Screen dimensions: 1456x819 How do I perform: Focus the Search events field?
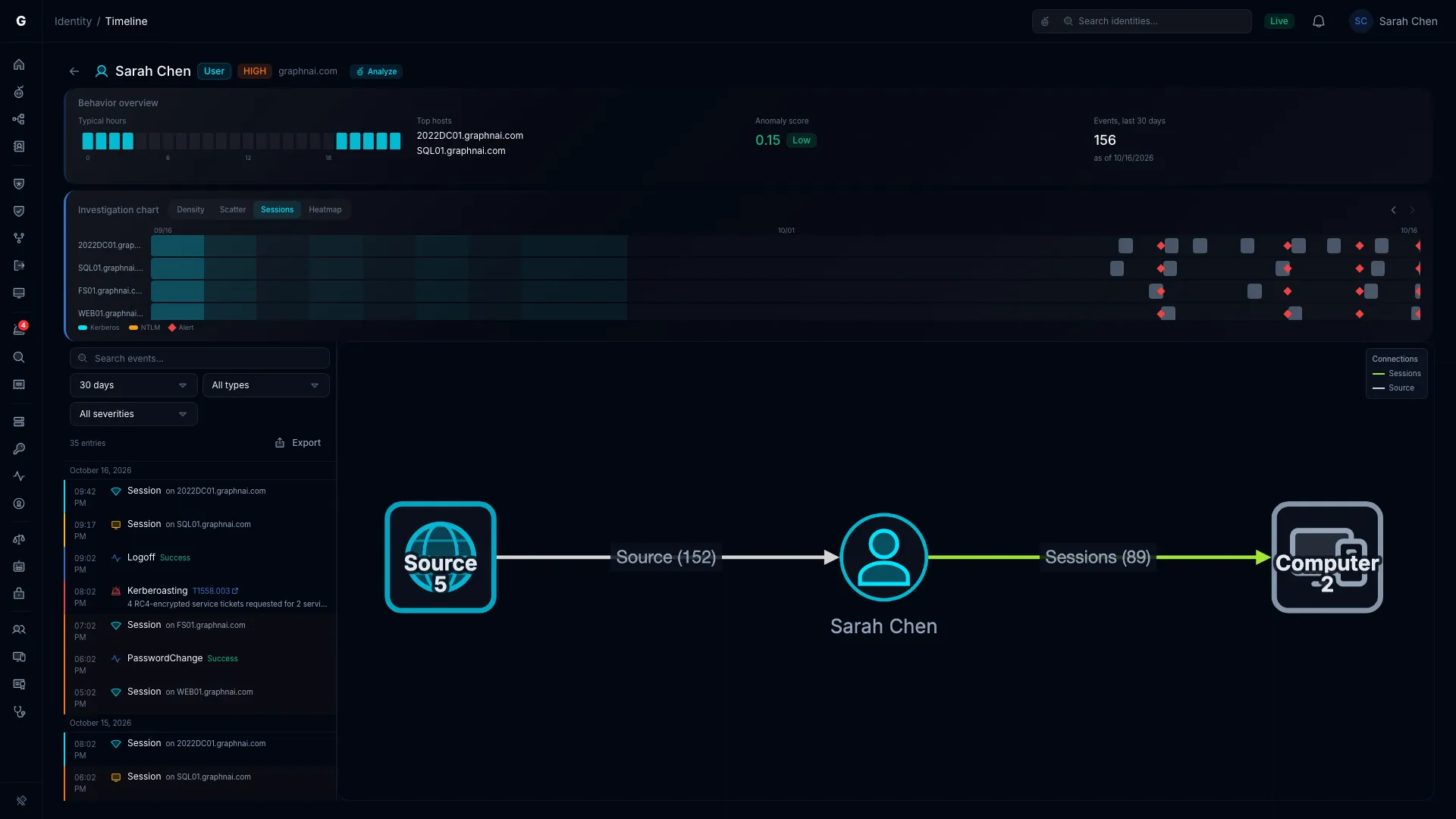(x=199, y=358)
